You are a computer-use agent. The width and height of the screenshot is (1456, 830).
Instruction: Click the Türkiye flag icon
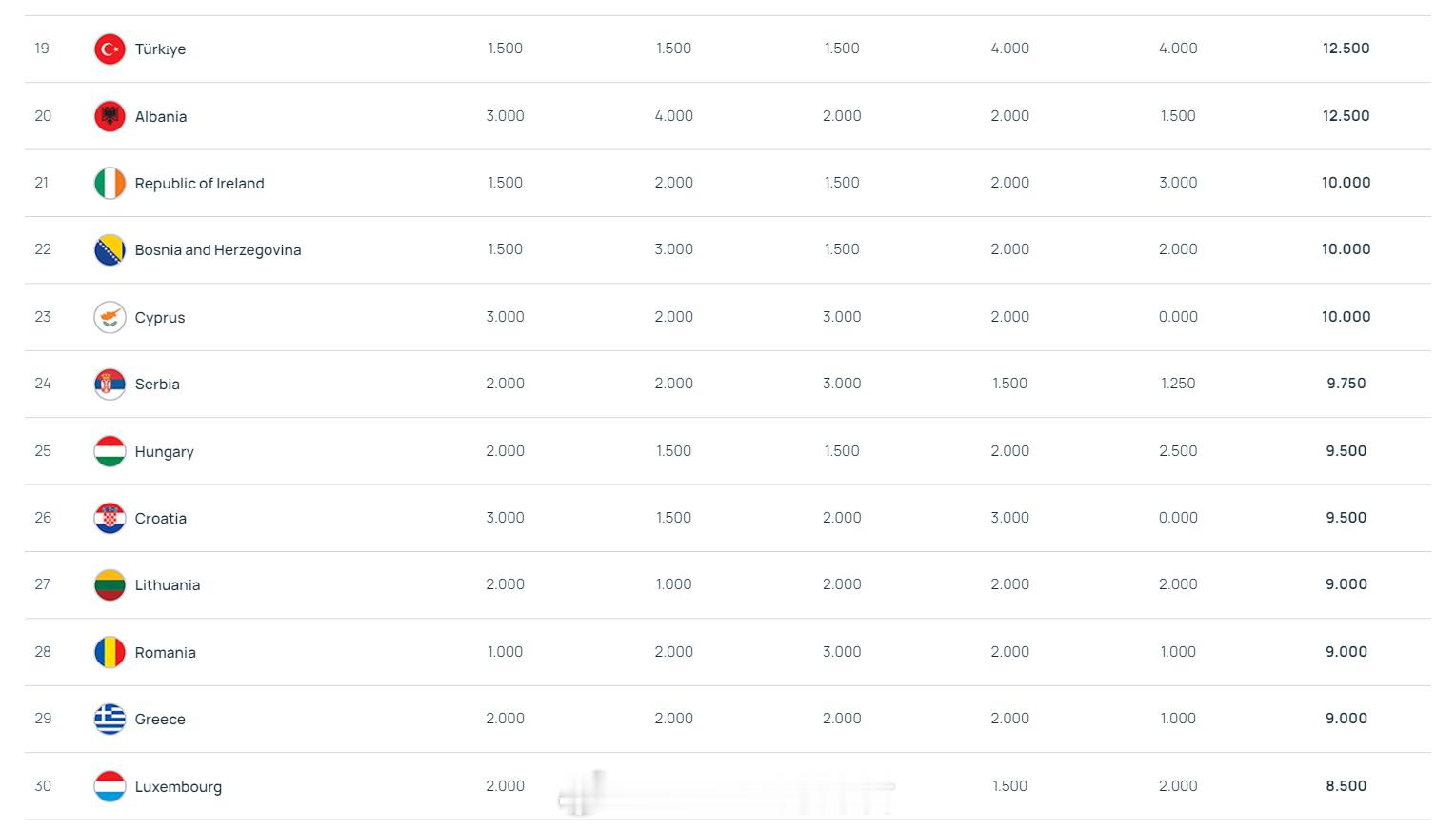(x=110, y=49)
